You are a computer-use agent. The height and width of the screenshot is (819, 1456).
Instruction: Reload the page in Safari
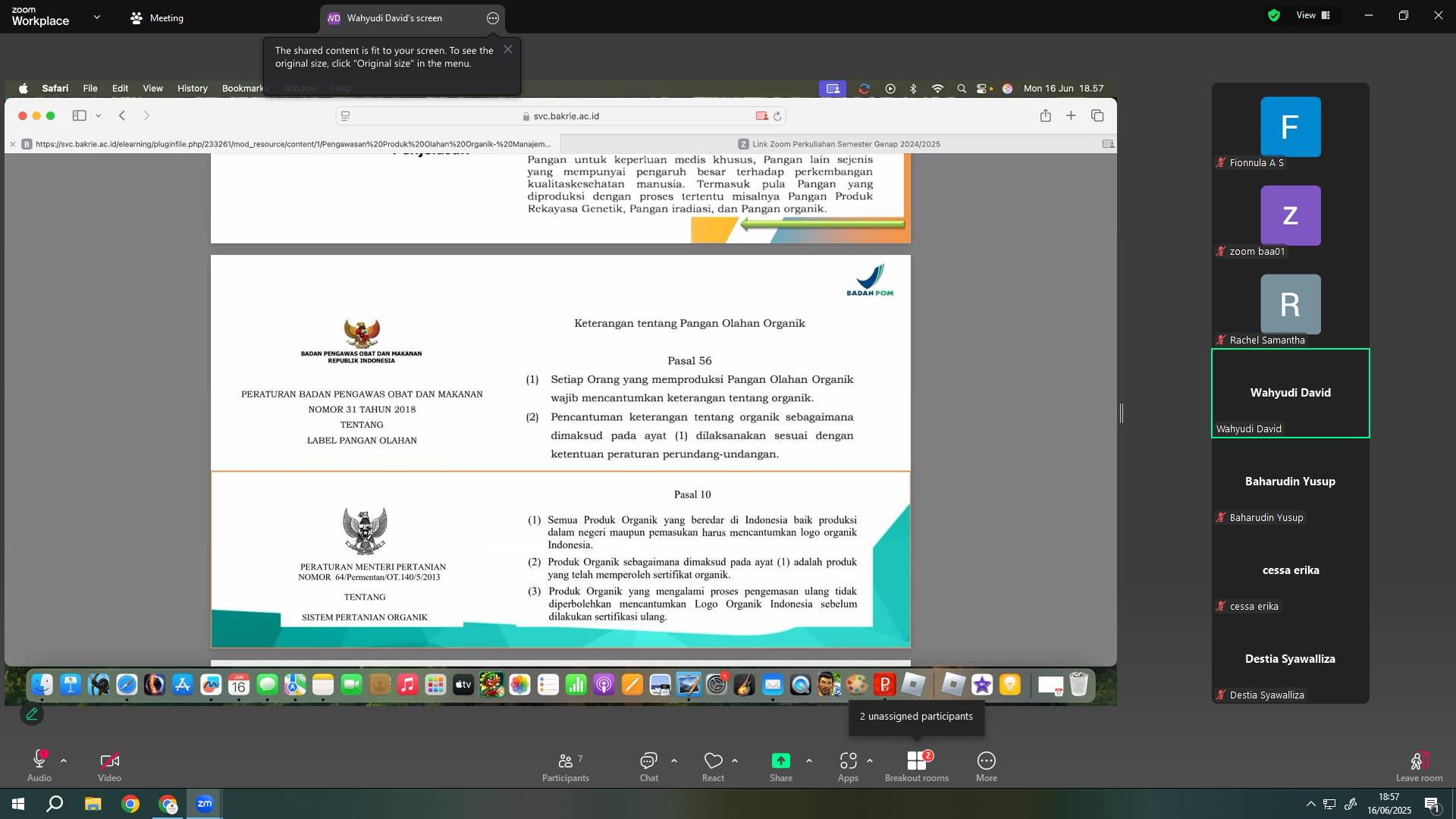coord(777,116)
